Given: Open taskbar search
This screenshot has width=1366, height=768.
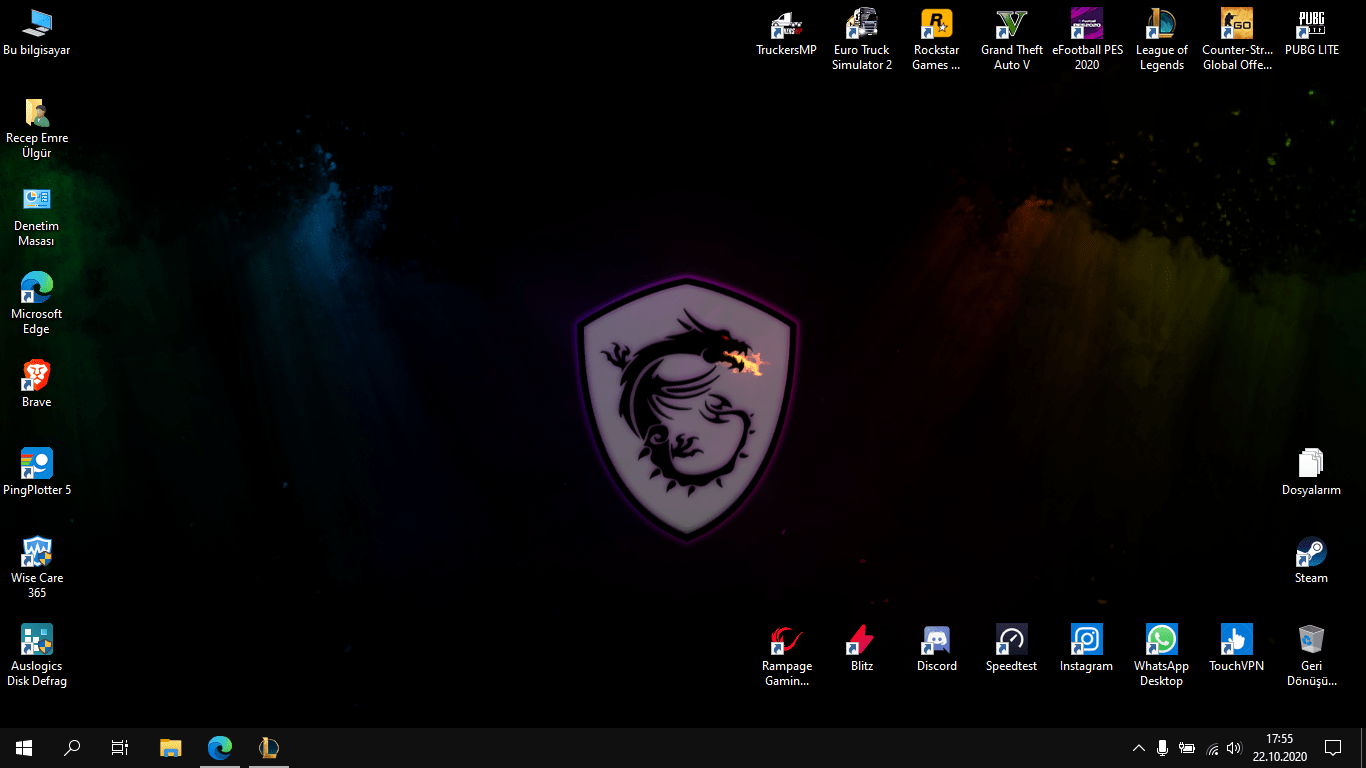Looking at the screenshot, I should (72, 748).
